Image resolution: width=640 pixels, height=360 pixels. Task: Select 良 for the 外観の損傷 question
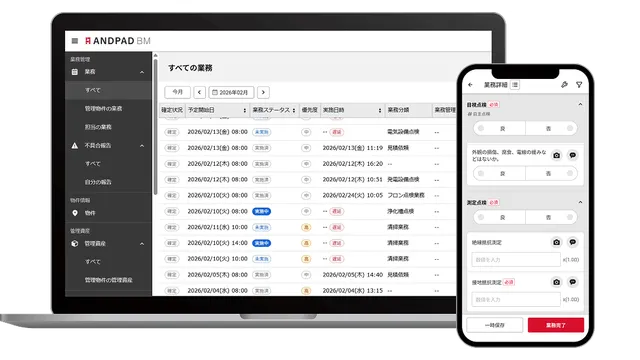(x=500, y=173)
